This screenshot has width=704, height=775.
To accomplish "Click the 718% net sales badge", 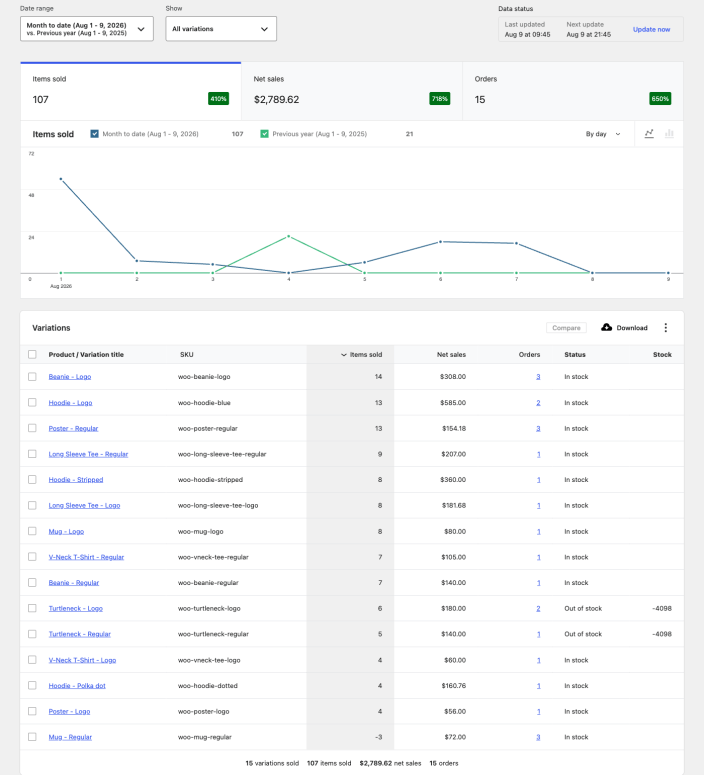I will coord(440,99).
